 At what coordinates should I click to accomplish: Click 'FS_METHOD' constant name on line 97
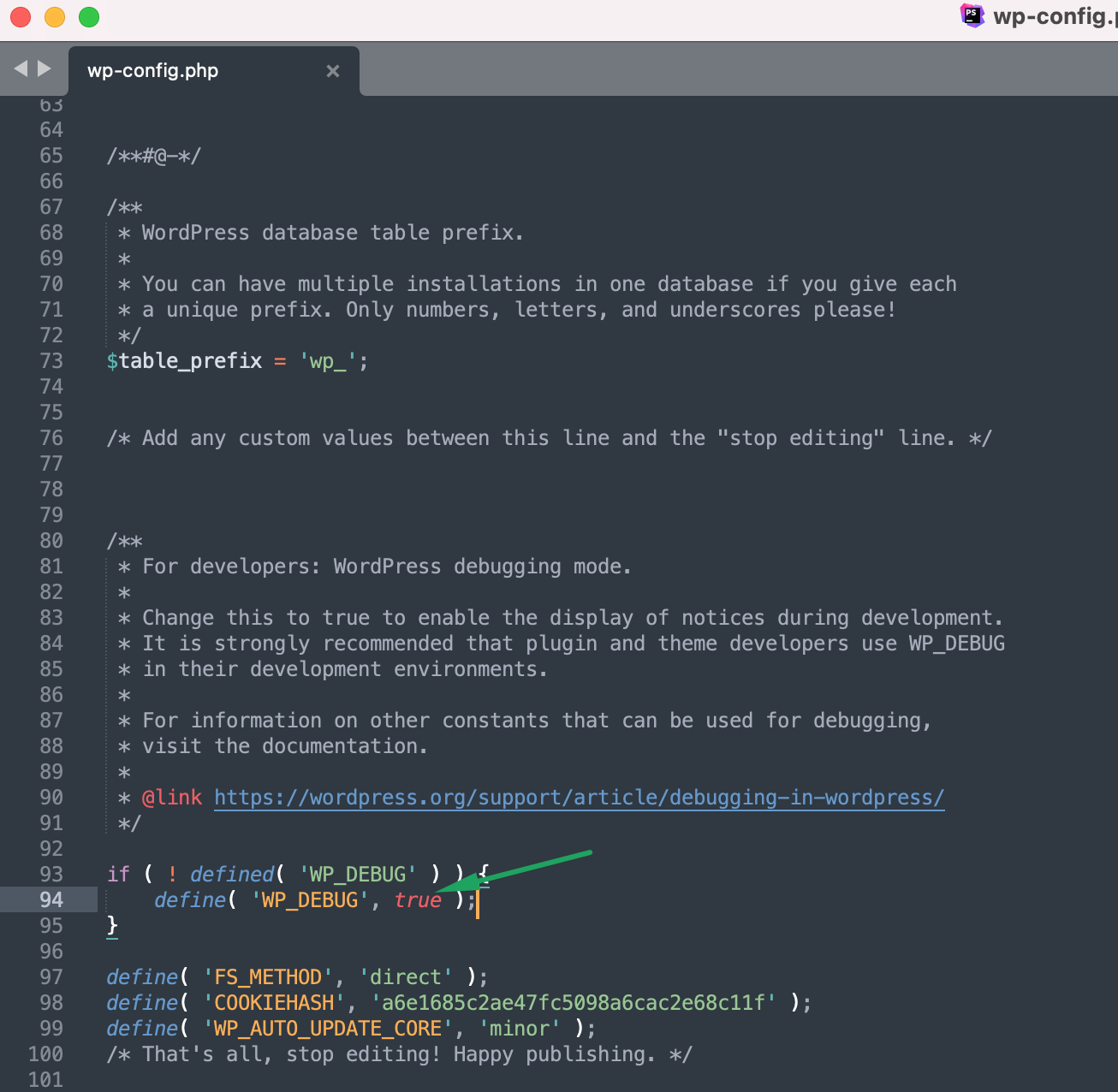(x=268, y=977)
